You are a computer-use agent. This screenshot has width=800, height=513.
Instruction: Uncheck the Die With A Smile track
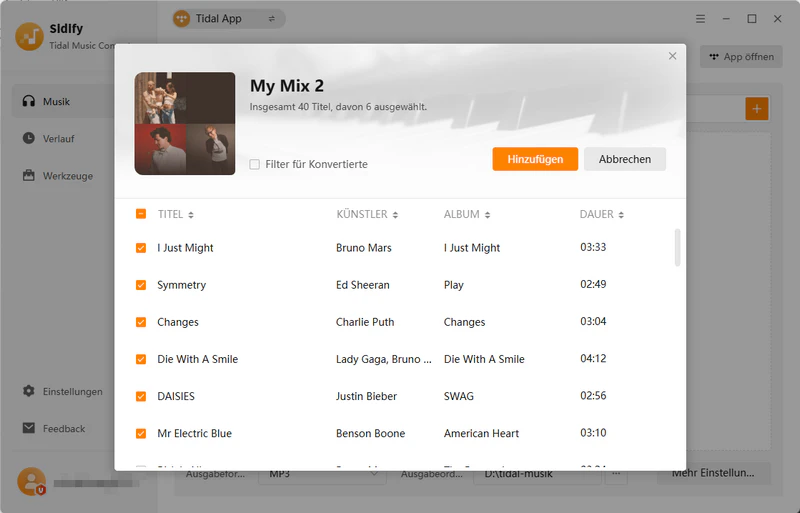pos(141,359)
